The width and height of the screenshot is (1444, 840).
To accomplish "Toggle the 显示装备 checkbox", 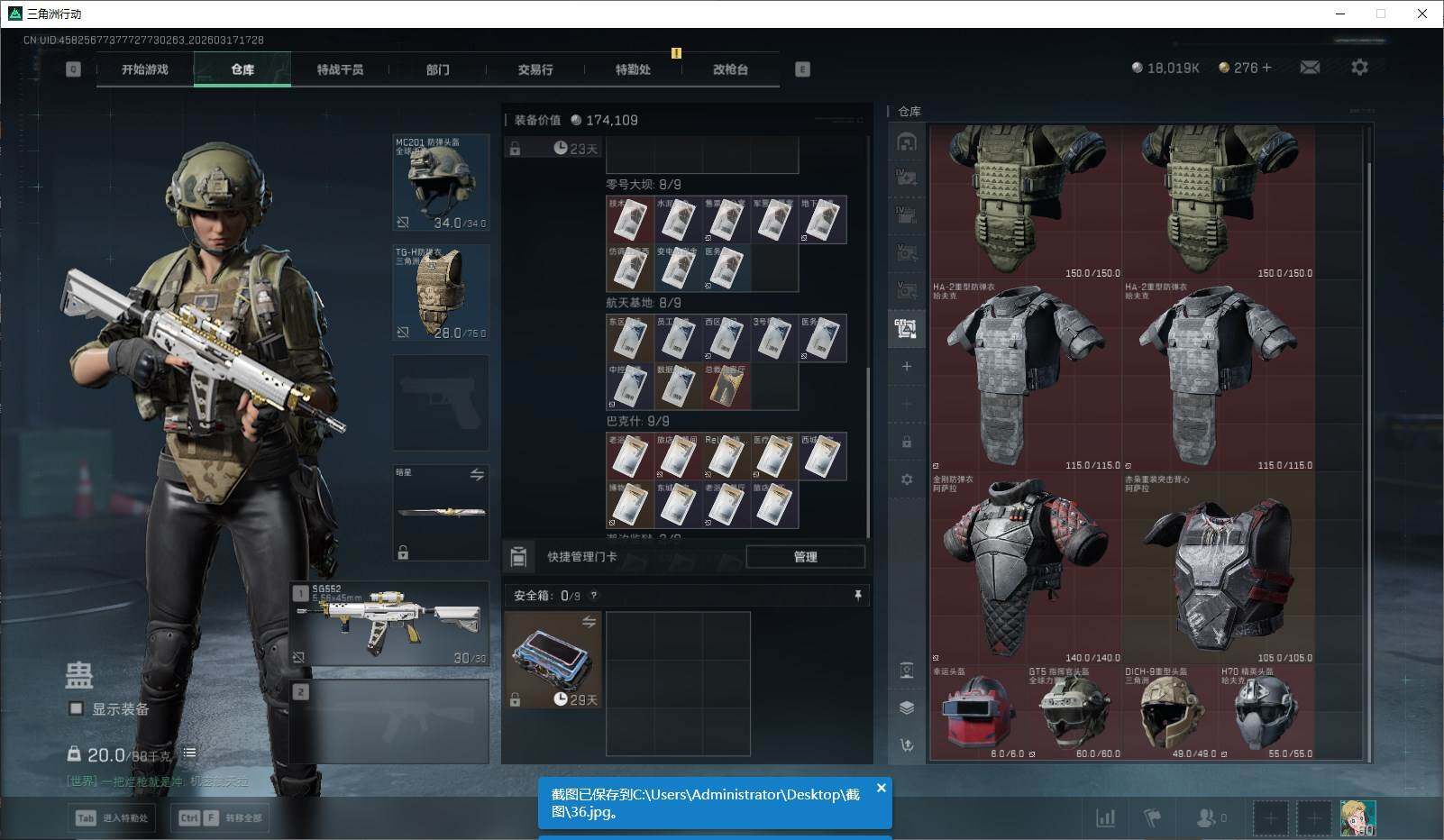I will (76, 708).
